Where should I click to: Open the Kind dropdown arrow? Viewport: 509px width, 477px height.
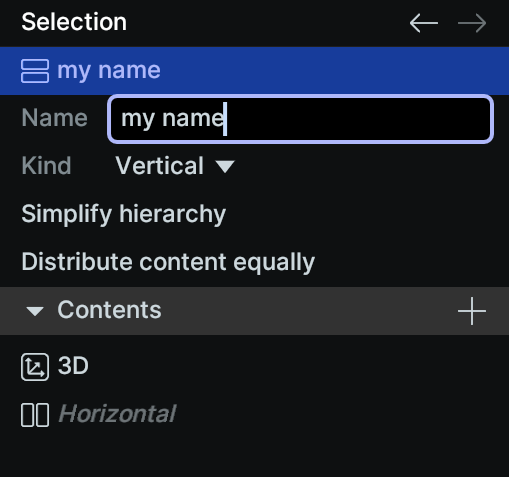click(225, 166)
